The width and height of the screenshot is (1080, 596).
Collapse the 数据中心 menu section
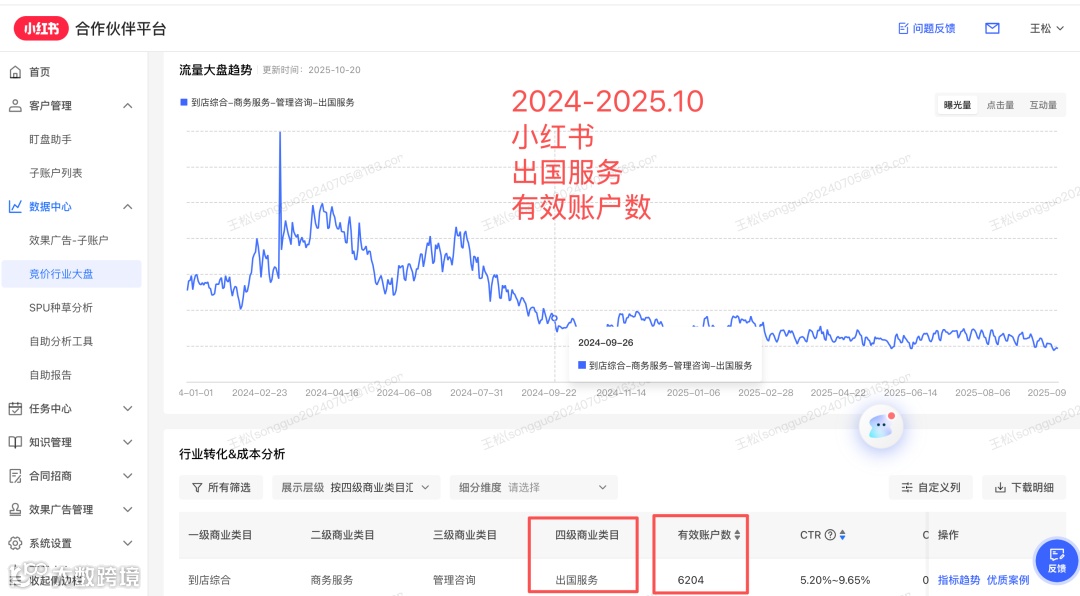[127, 207]
